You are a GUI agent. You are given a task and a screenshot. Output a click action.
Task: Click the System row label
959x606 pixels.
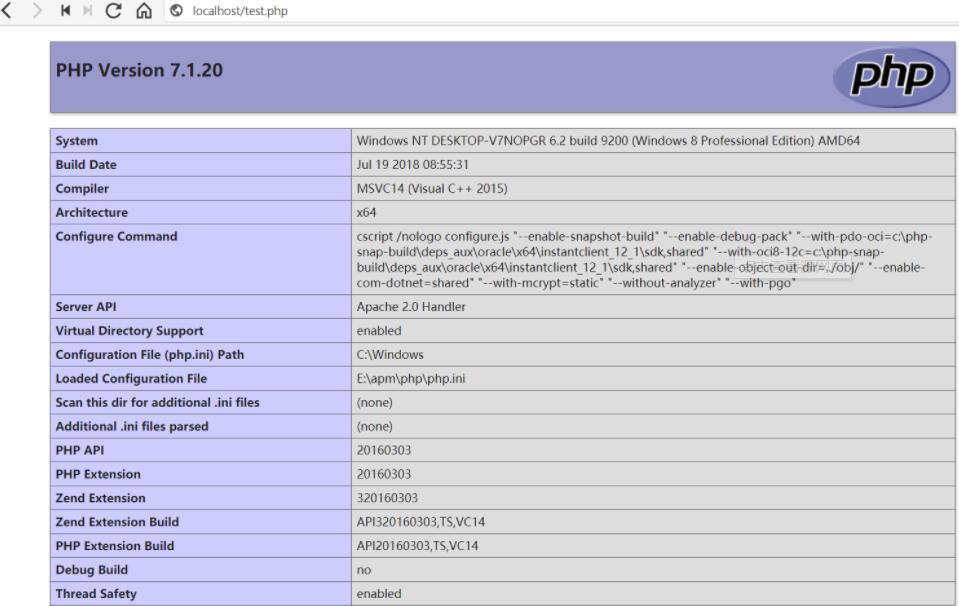76,141
